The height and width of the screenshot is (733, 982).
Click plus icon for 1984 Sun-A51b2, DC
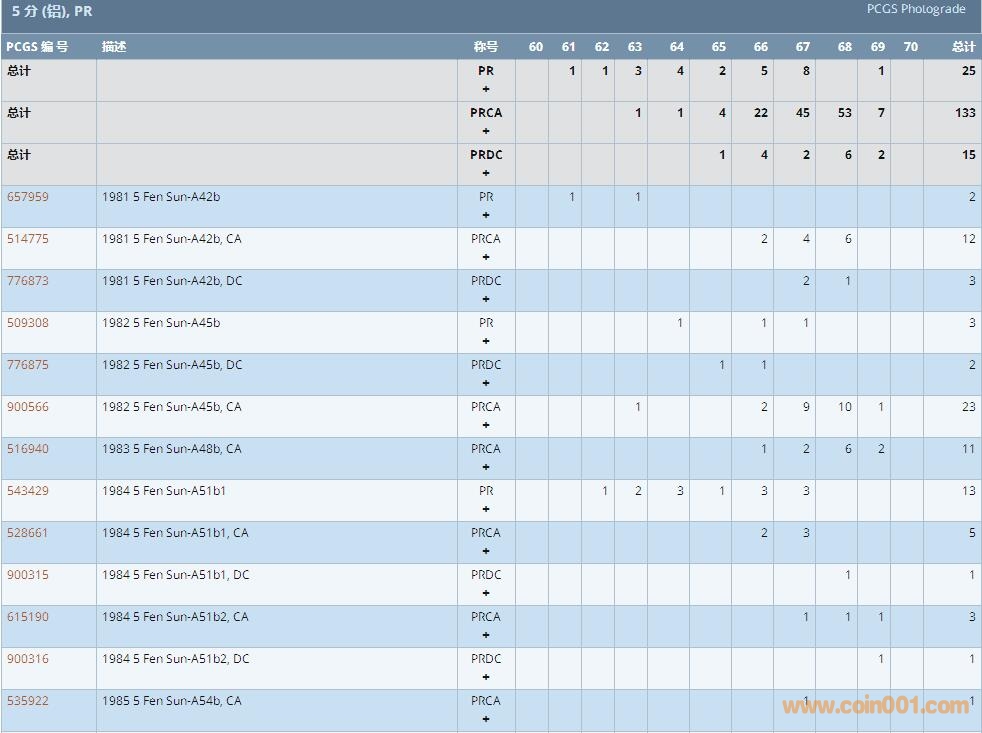[486, 677]
